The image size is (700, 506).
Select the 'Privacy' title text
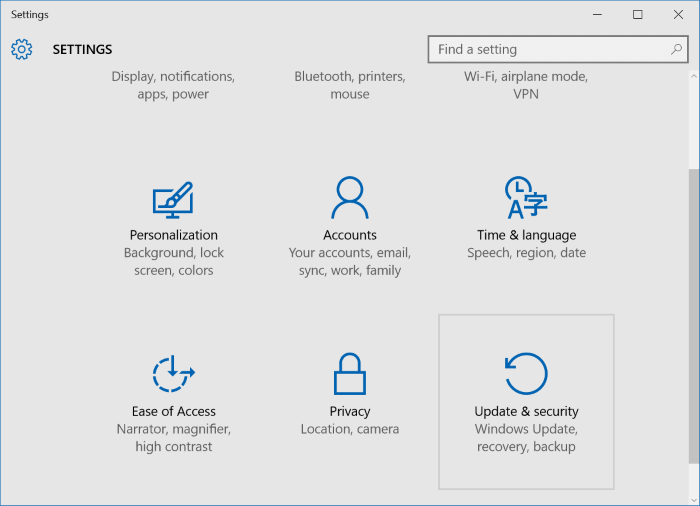[349, 411]
